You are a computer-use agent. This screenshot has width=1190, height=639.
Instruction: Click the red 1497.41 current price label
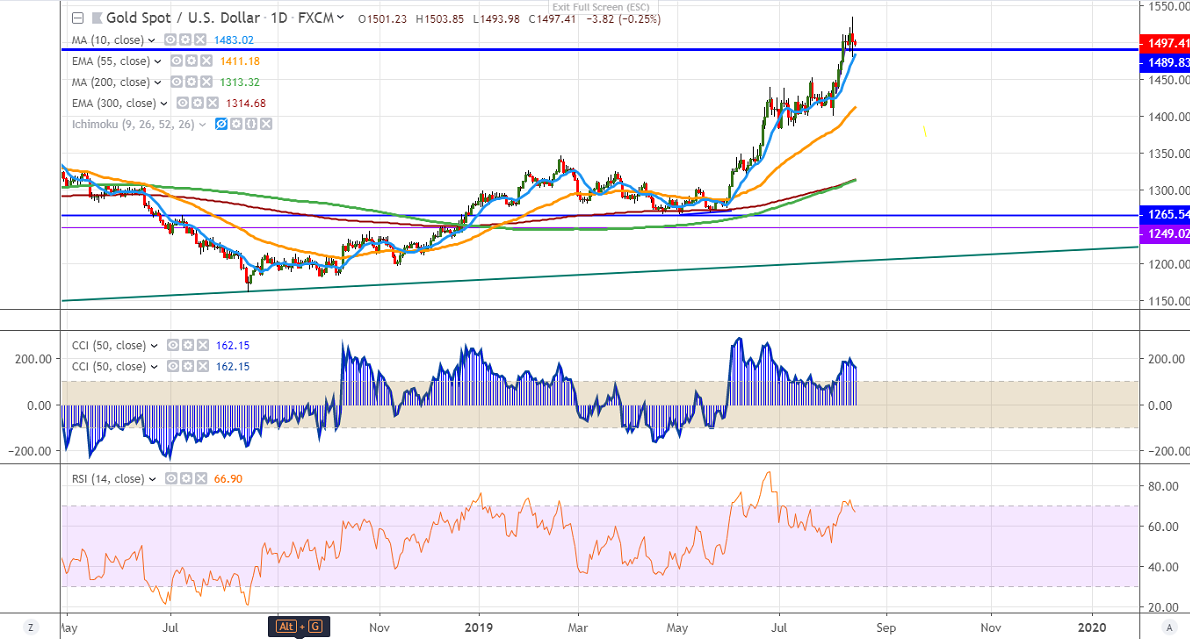tap(1165, 43)
